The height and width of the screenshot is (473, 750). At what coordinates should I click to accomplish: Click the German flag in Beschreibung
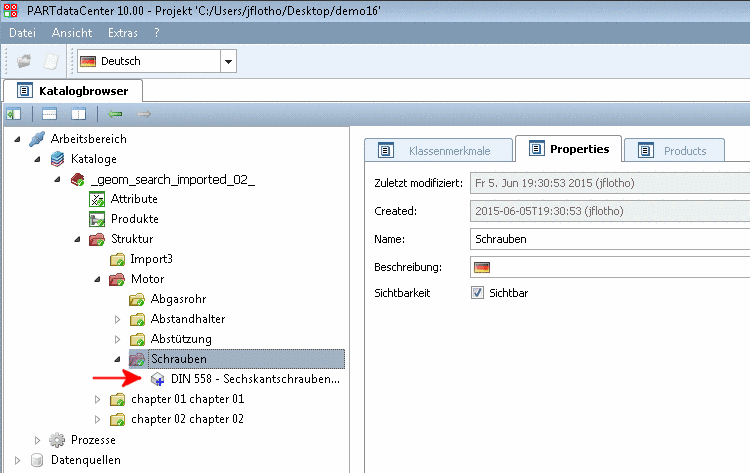(x=482, y=267)
